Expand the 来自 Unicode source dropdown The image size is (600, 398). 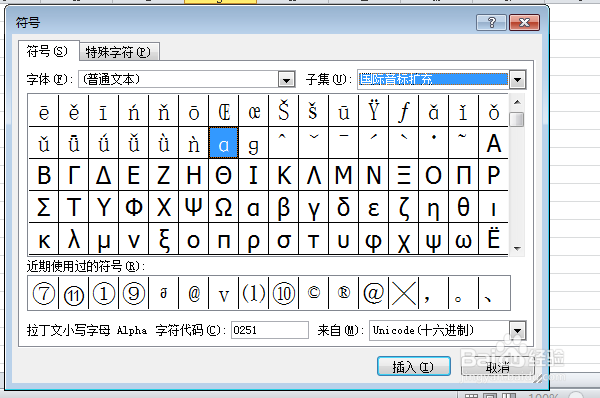click(x=517, y=330)
